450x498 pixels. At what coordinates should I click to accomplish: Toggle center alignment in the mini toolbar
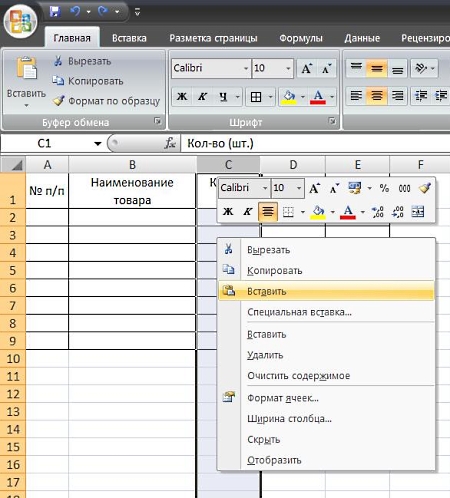[x=268, y=212]
